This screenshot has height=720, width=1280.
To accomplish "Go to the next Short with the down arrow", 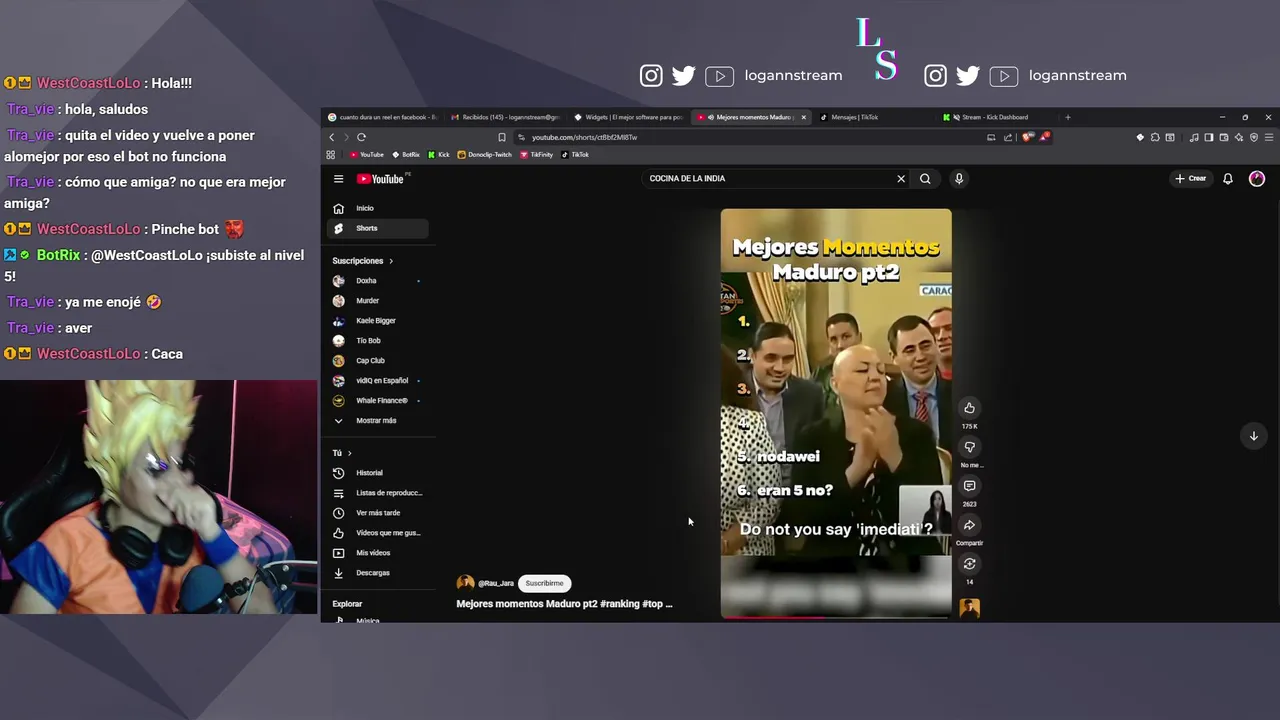I will pos(1253,436).
